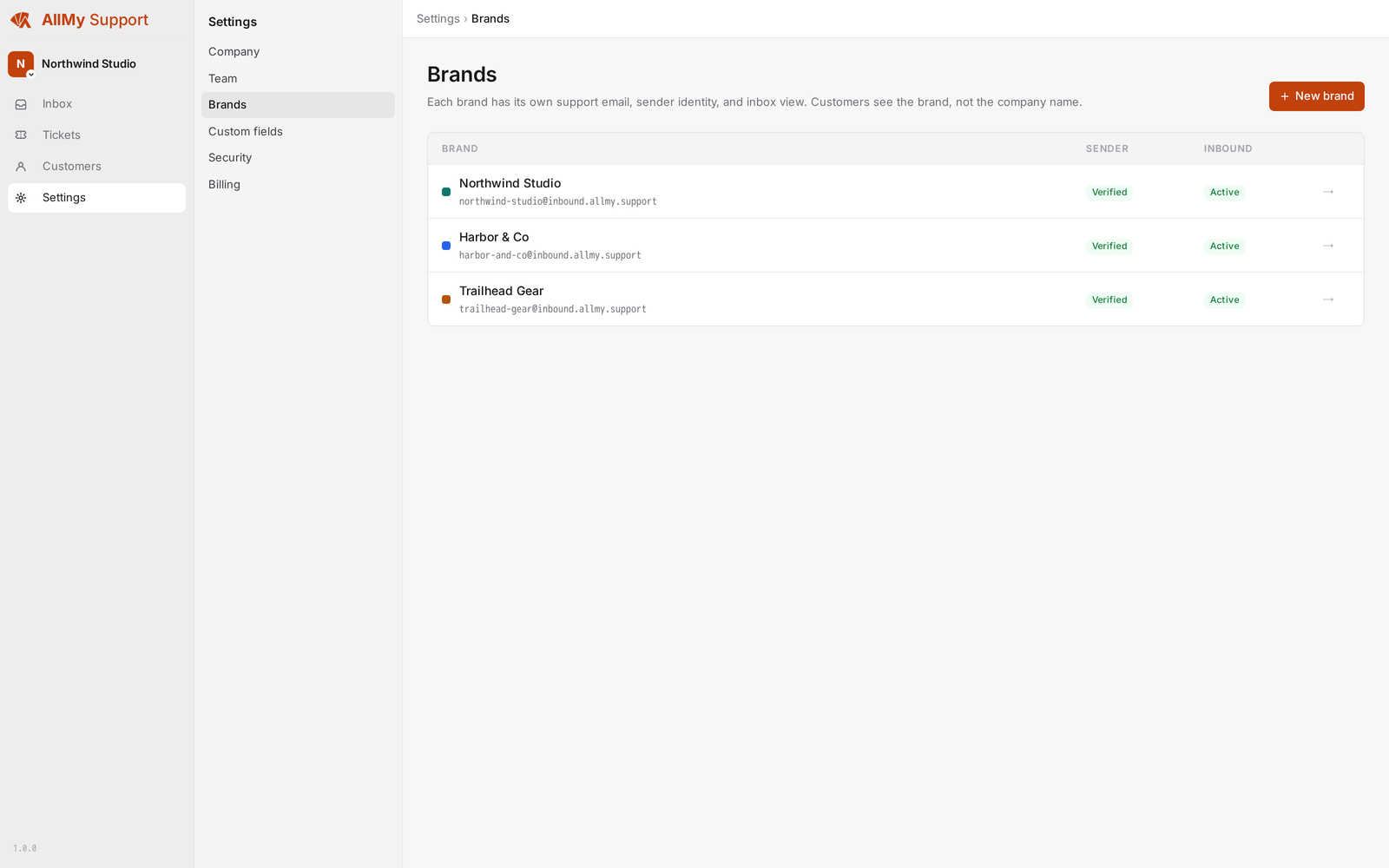Image resolution: width=1389 pixels, height=868 pixels.
Task: Open the Harbor & Co brand name
Action: point(494,237)
